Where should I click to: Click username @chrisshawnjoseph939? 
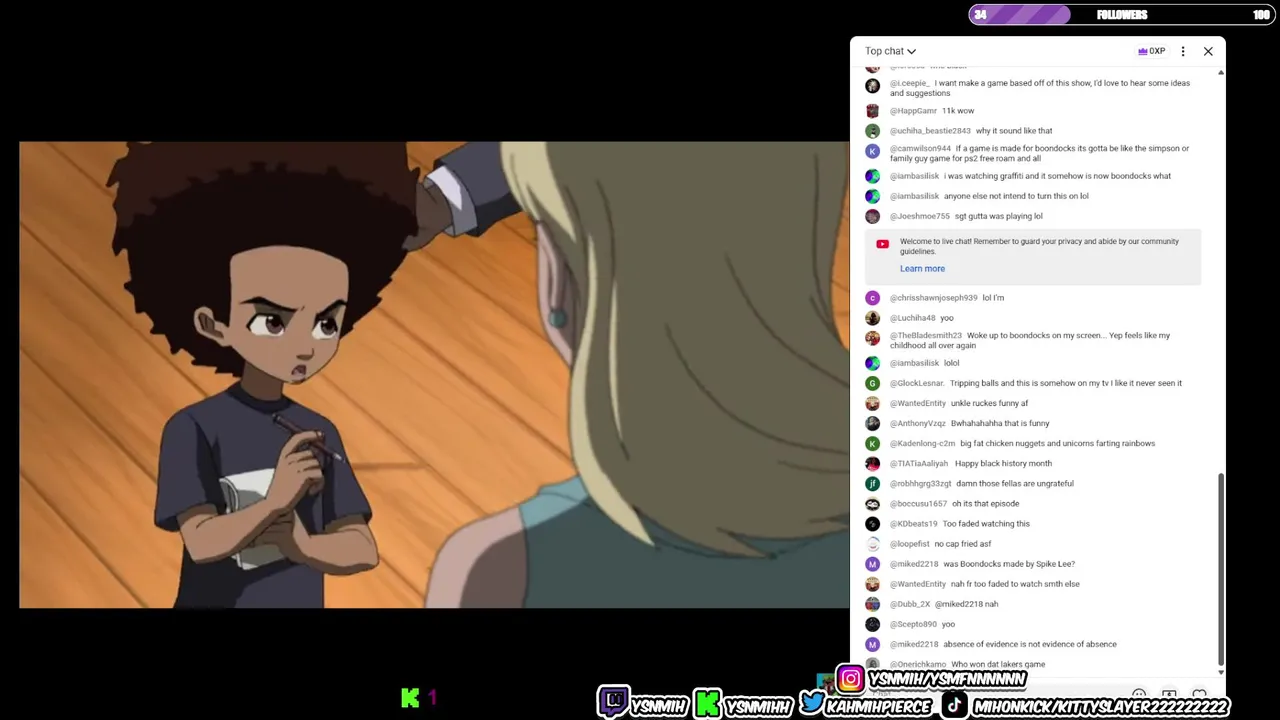pyautogui.click(x=934, y=298)
